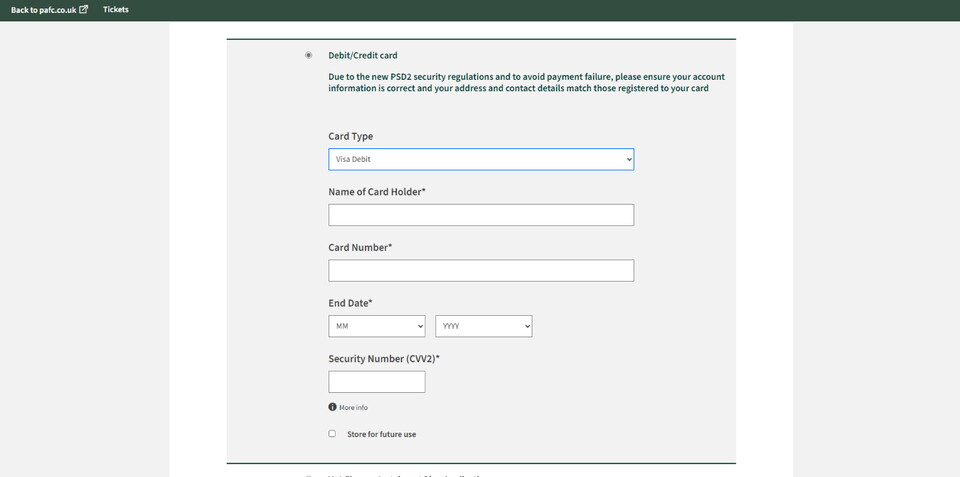Click the End Date label text
The height and width of the screenshot is (477, 960).
(350, 303)
